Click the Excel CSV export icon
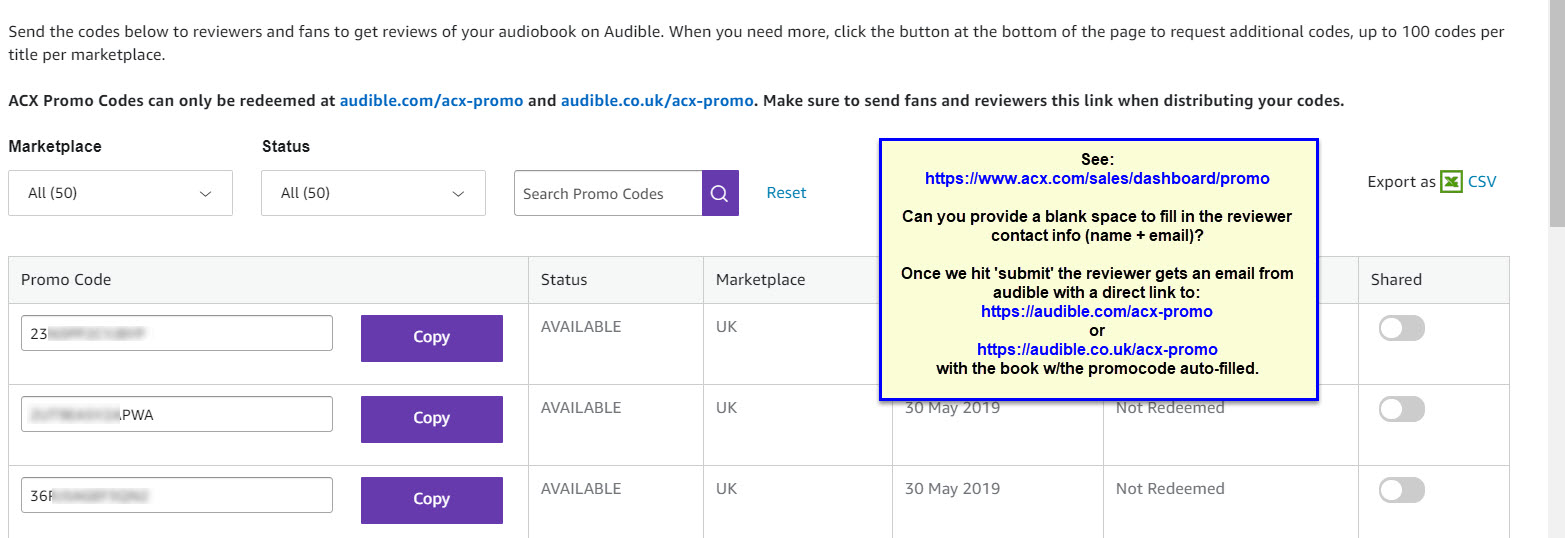The image size is (1565, 538). 1451,182
